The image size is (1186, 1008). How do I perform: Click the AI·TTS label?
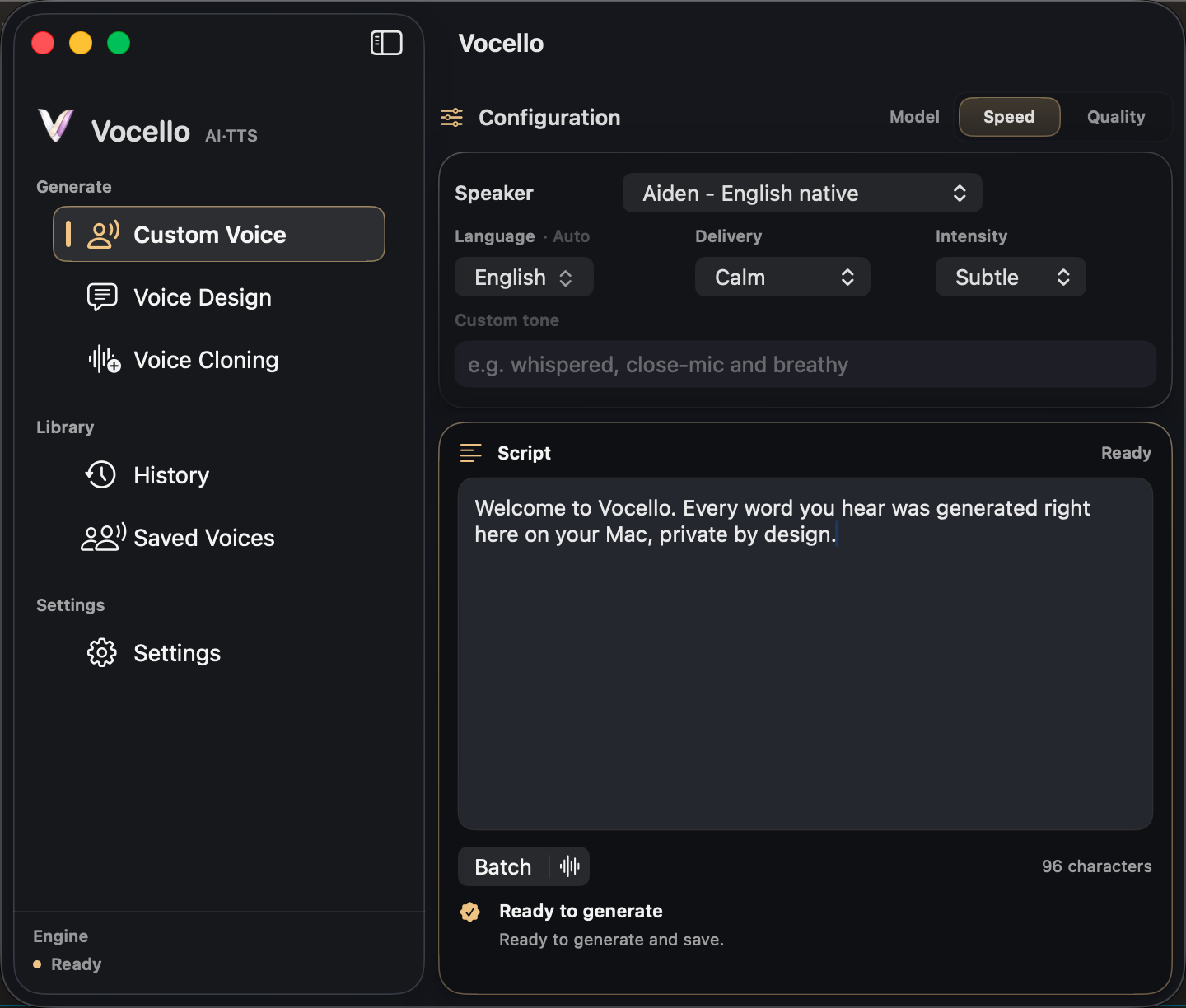click(231, 136)
